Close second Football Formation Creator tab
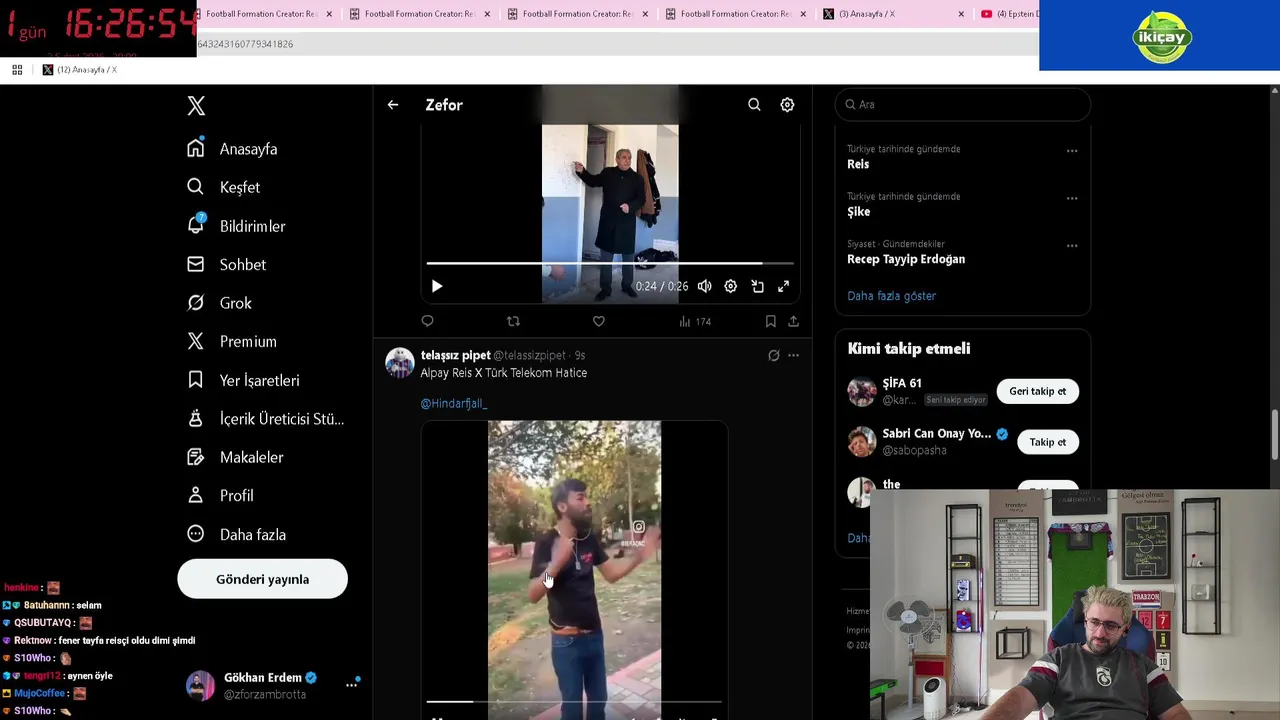The width and height of the screenshot is (1280, 720). point(487,14)
